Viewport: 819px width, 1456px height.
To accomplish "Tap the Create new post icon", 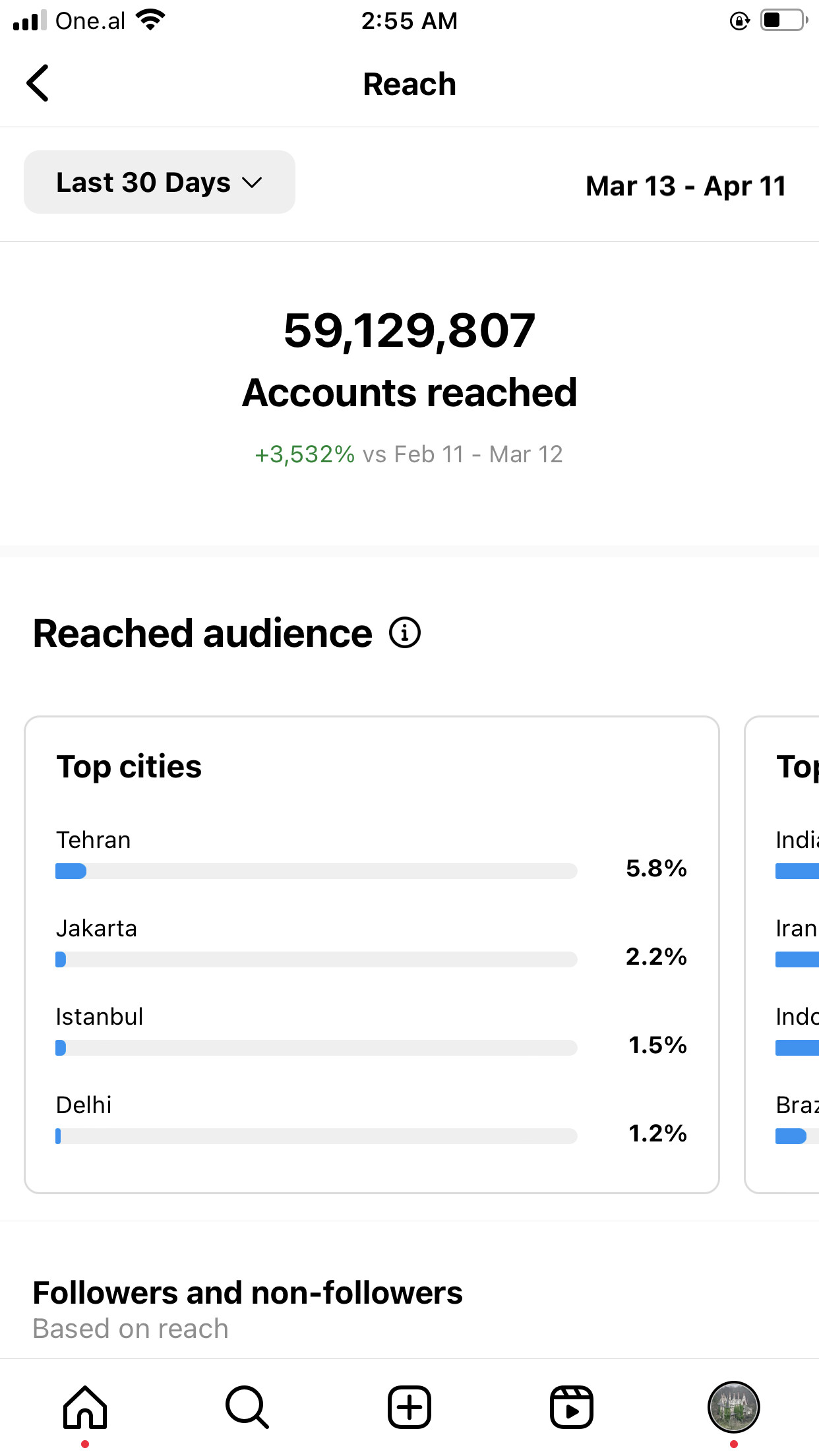I will tap(409, 1407).
